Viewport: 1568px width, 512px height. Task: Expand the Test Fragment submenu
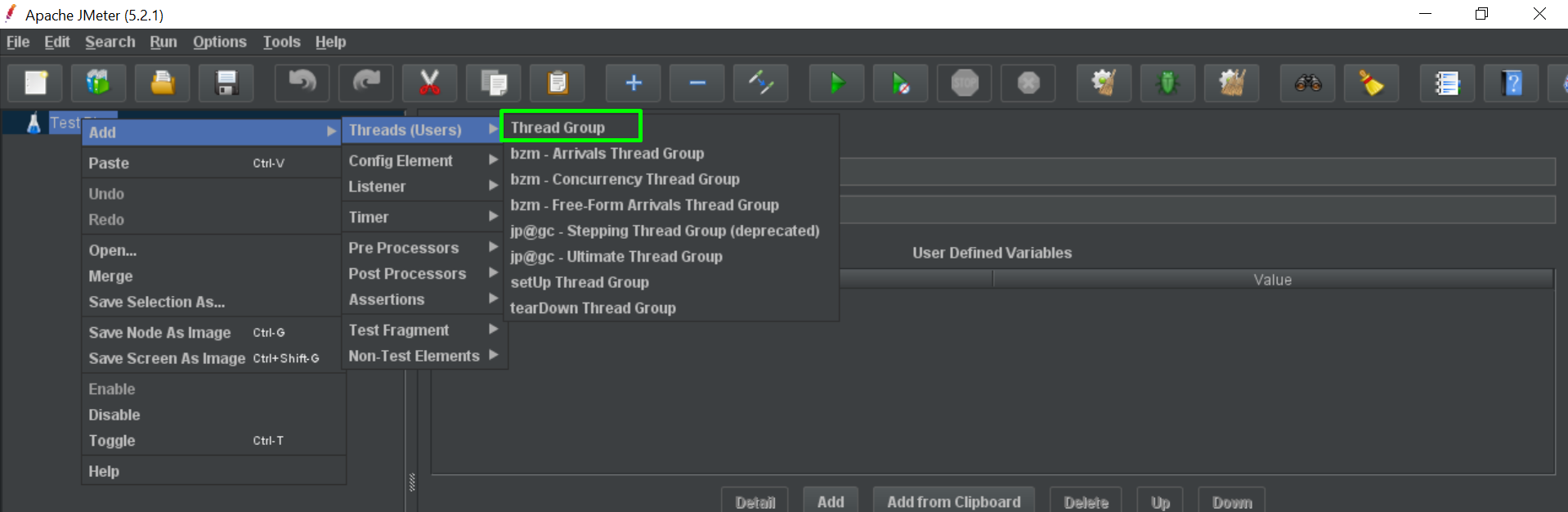[423, 330]
